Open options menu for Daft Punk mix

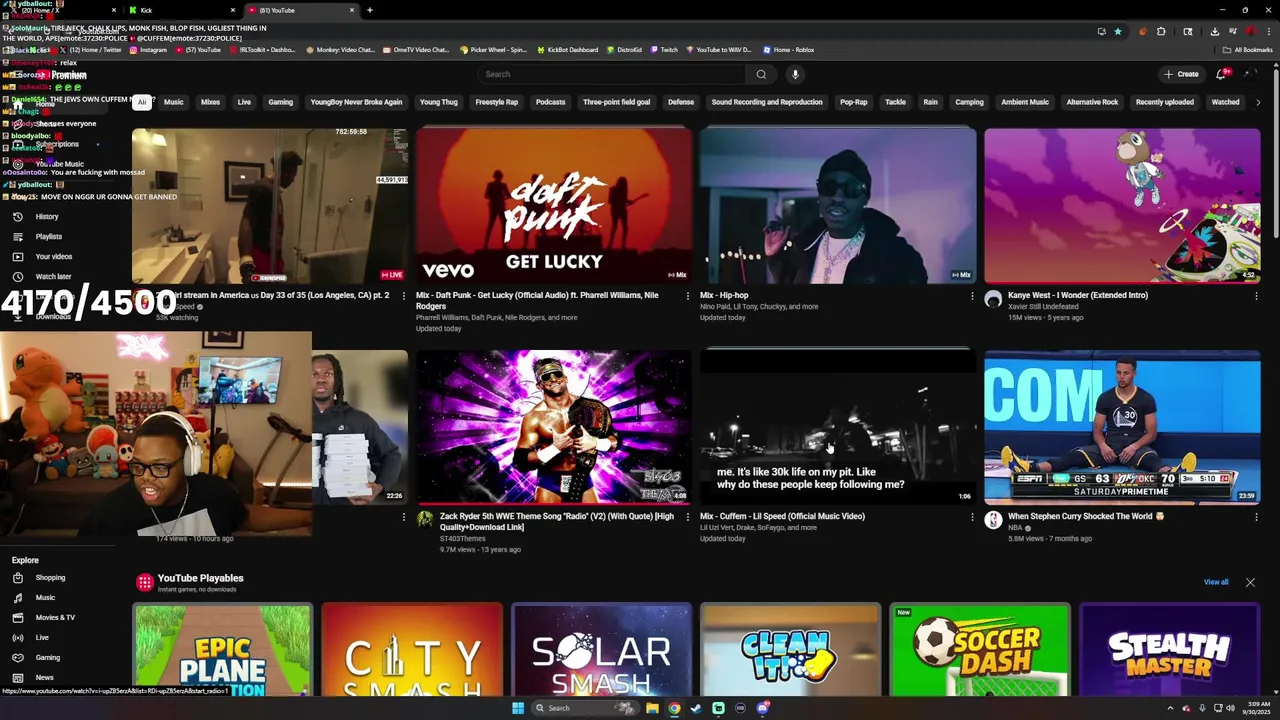[687, 296]
